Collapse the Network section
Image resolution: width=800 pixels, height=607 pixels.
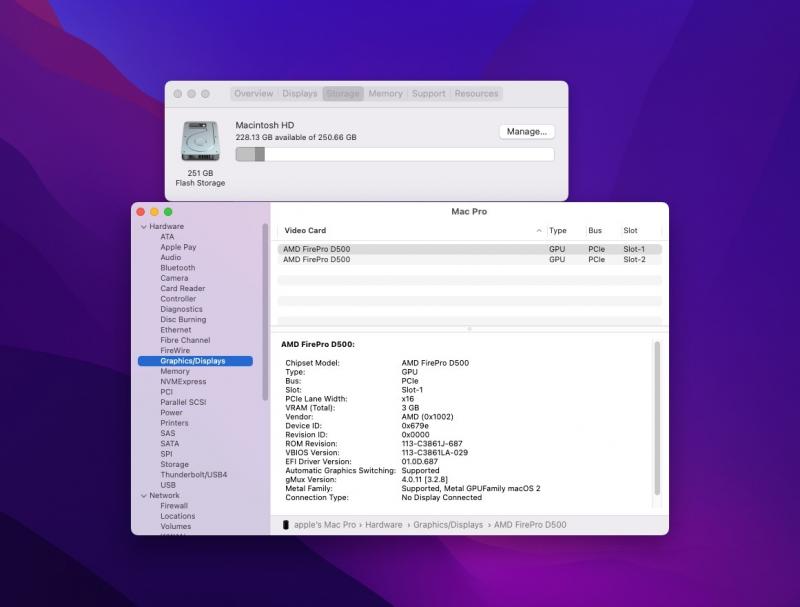[144, 495]
